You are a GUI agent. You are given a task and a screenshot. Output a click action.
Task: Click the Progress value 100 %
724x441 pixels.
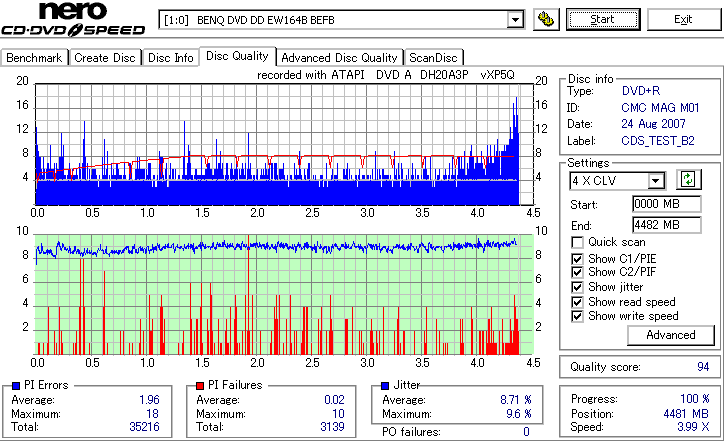click(x=694, y=399)
